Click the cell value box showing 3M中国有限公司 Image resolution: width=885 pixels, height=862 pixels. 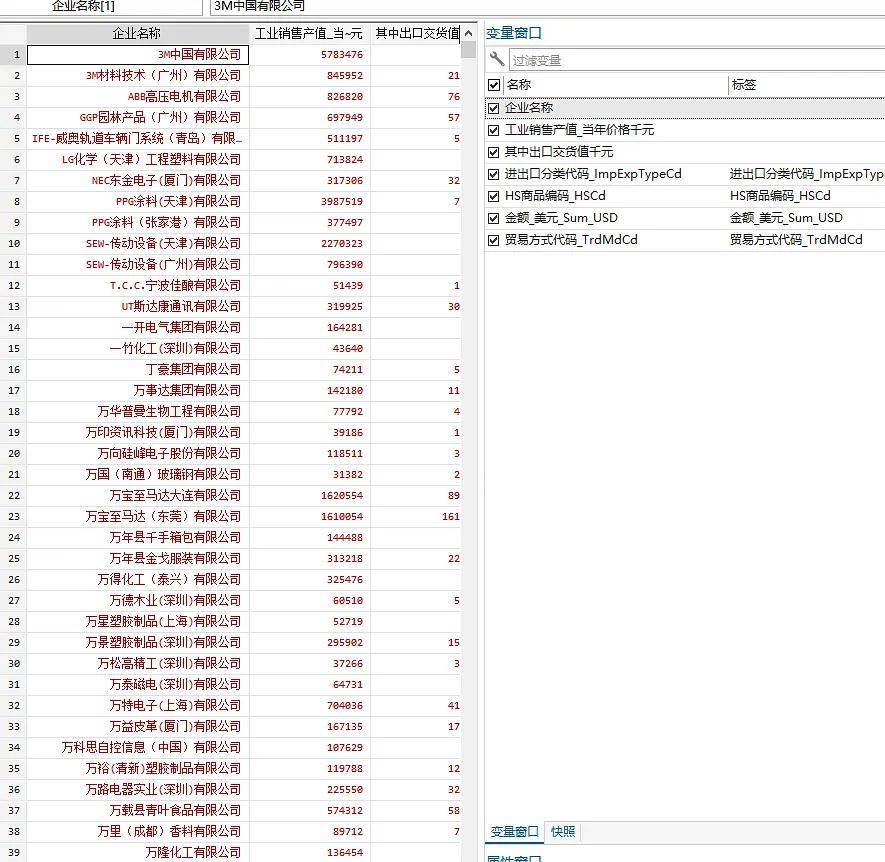pyautogui.click(x=300, y=6)
